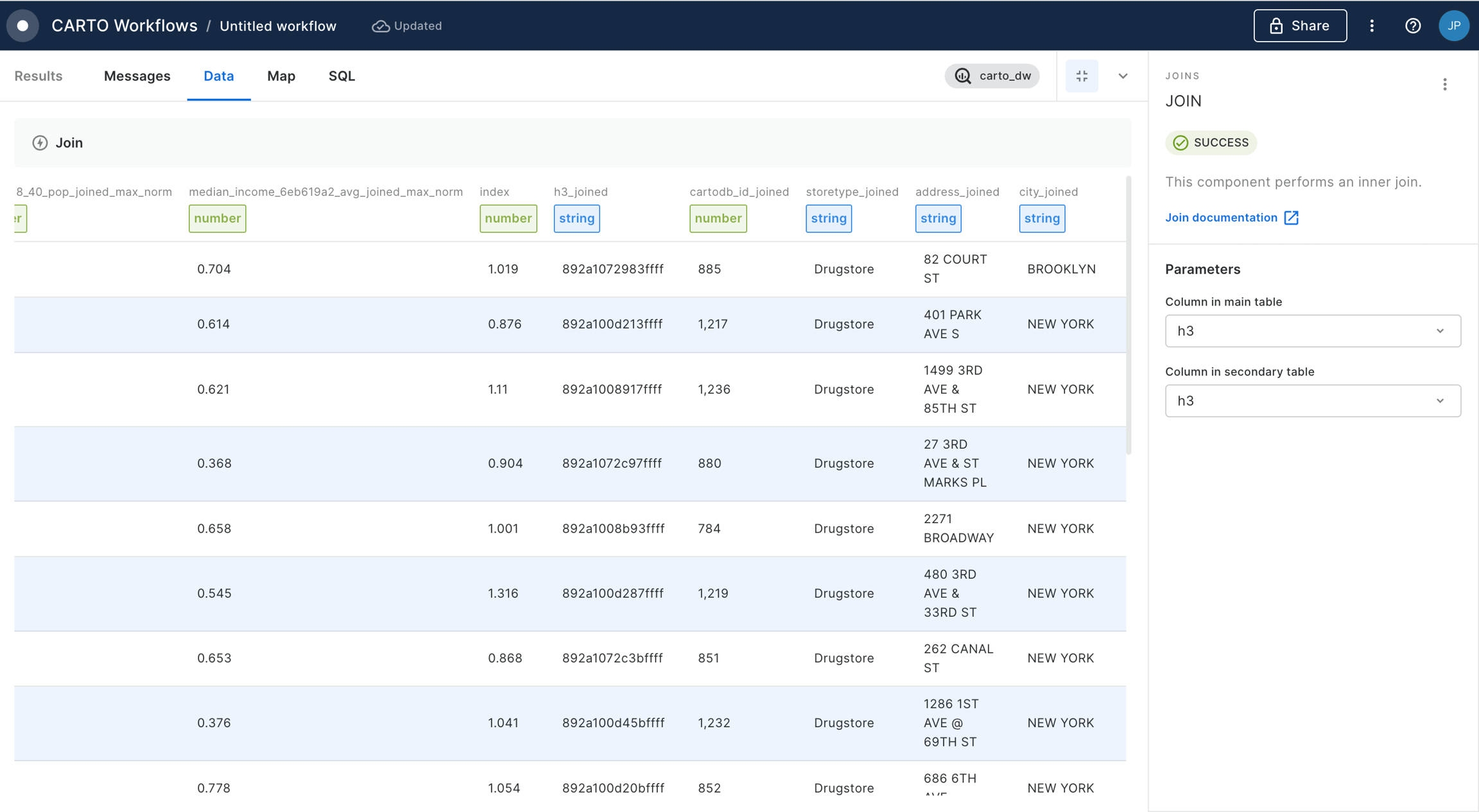Click the cloud Updated status icon
This screenshot has height=812, width=1479.
coord(381,26)
